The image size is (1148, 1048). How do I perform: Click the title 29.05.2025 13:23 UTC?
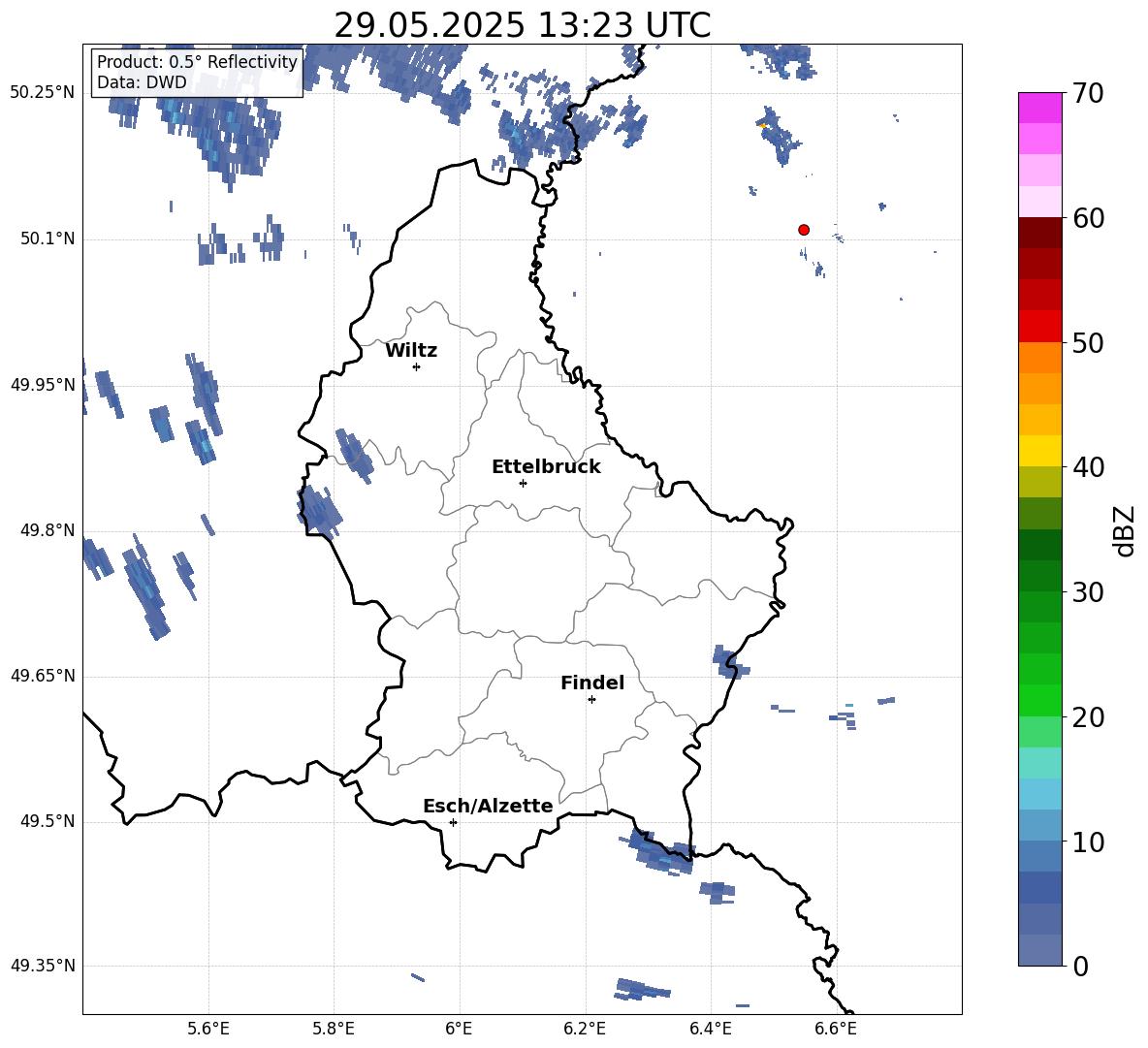(522, 25)
